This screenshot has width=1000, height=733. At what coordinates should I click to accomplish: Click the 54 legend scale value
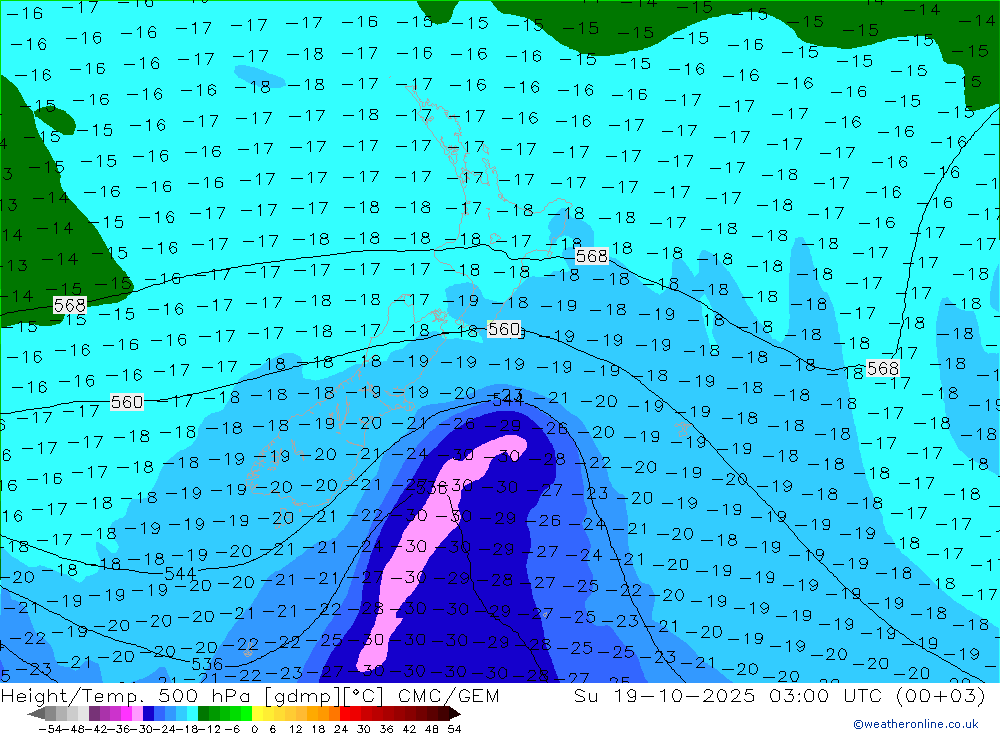point(454,729)
